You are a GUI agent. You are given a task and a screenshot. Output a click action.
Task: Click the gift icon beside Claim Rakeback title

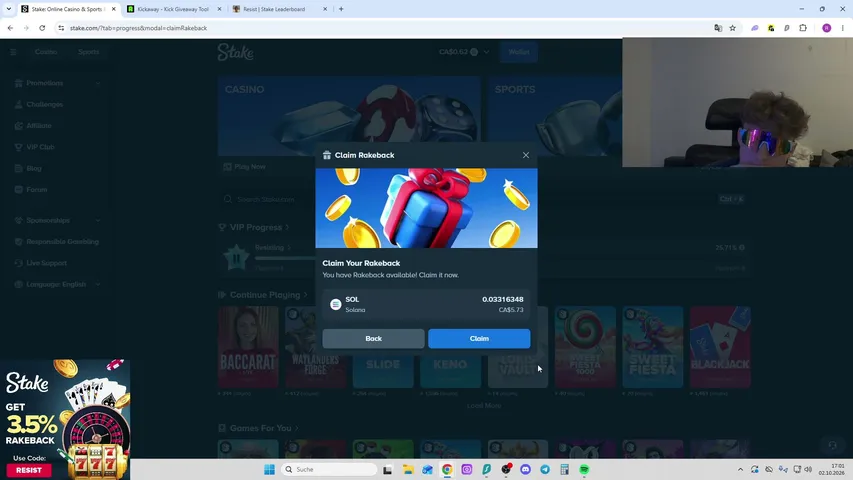tap(327, 155)
